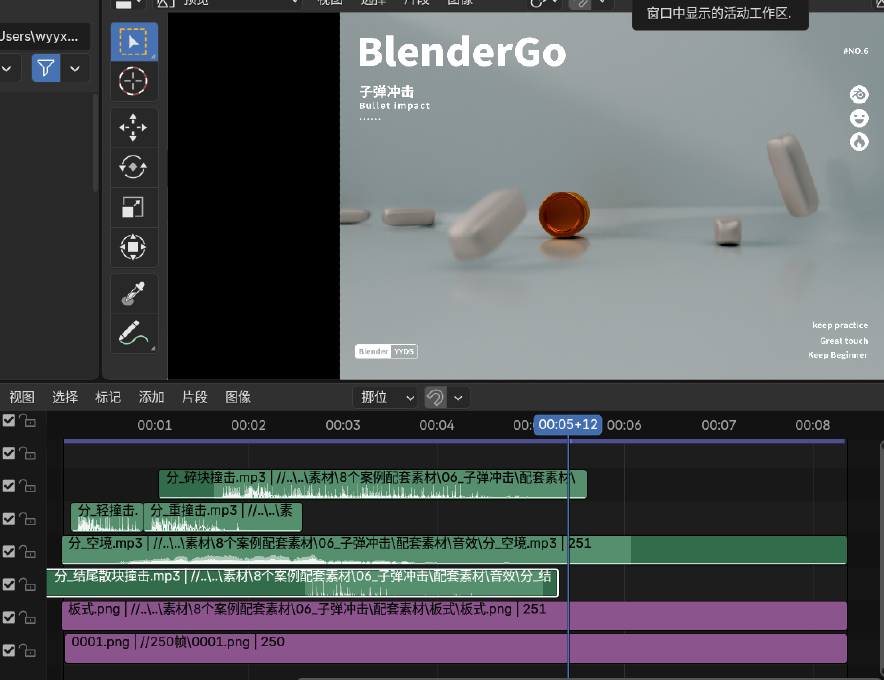Mute the channel containing 分_碎块撞击.mp3

tap(8, 486)
